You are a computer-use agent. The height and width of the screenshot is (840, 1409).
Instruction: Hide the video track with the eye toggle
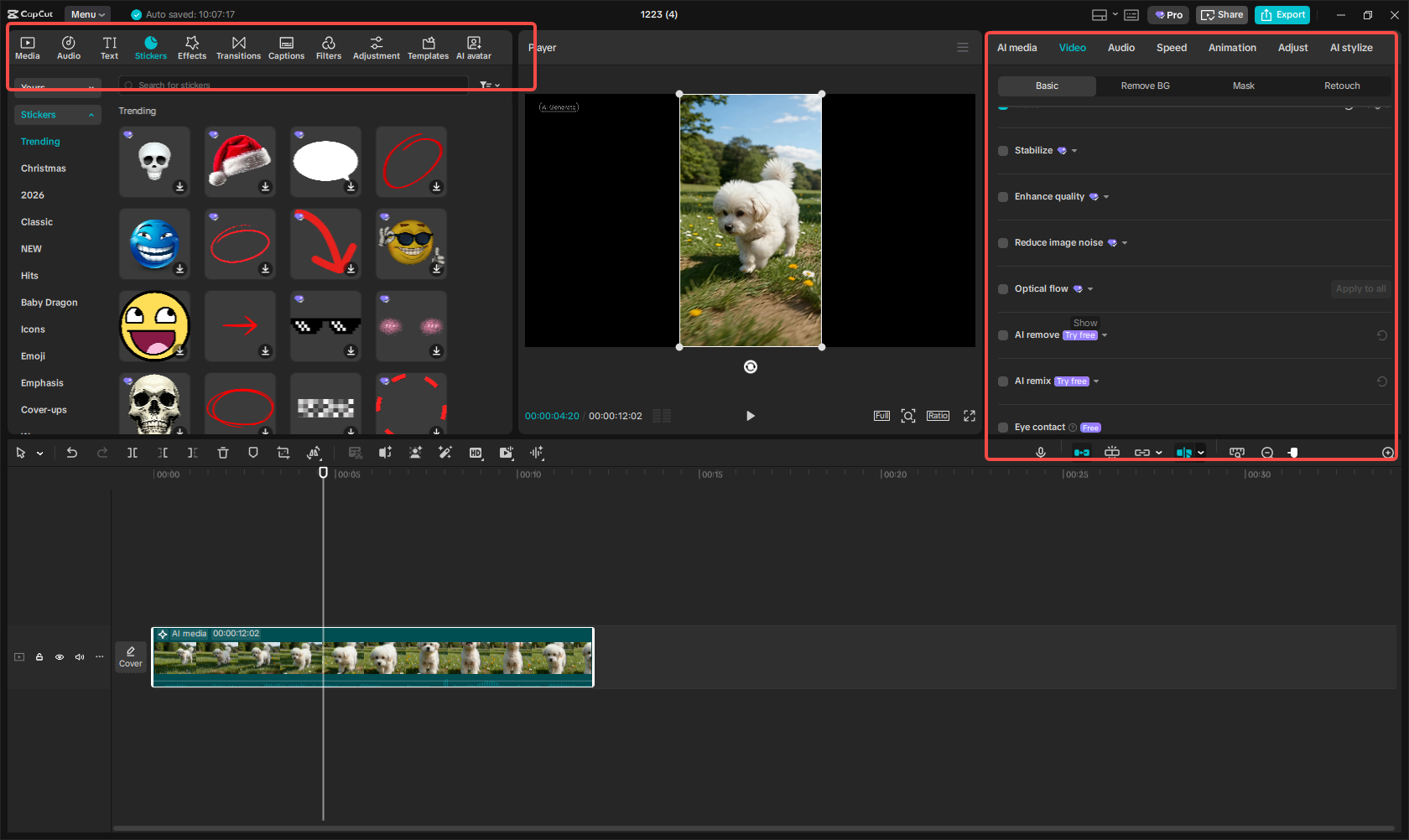pos(59,657)
